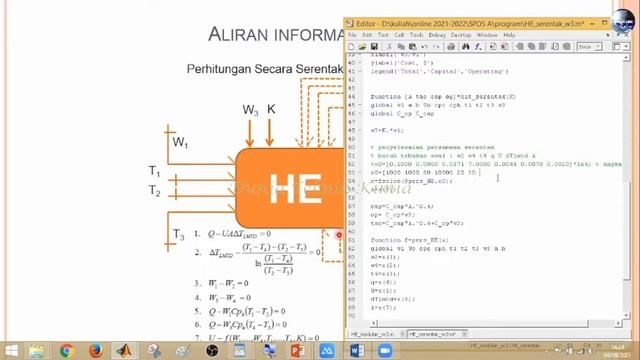
Task: Open Find with the binoculars icon
Action: point(466,47)
